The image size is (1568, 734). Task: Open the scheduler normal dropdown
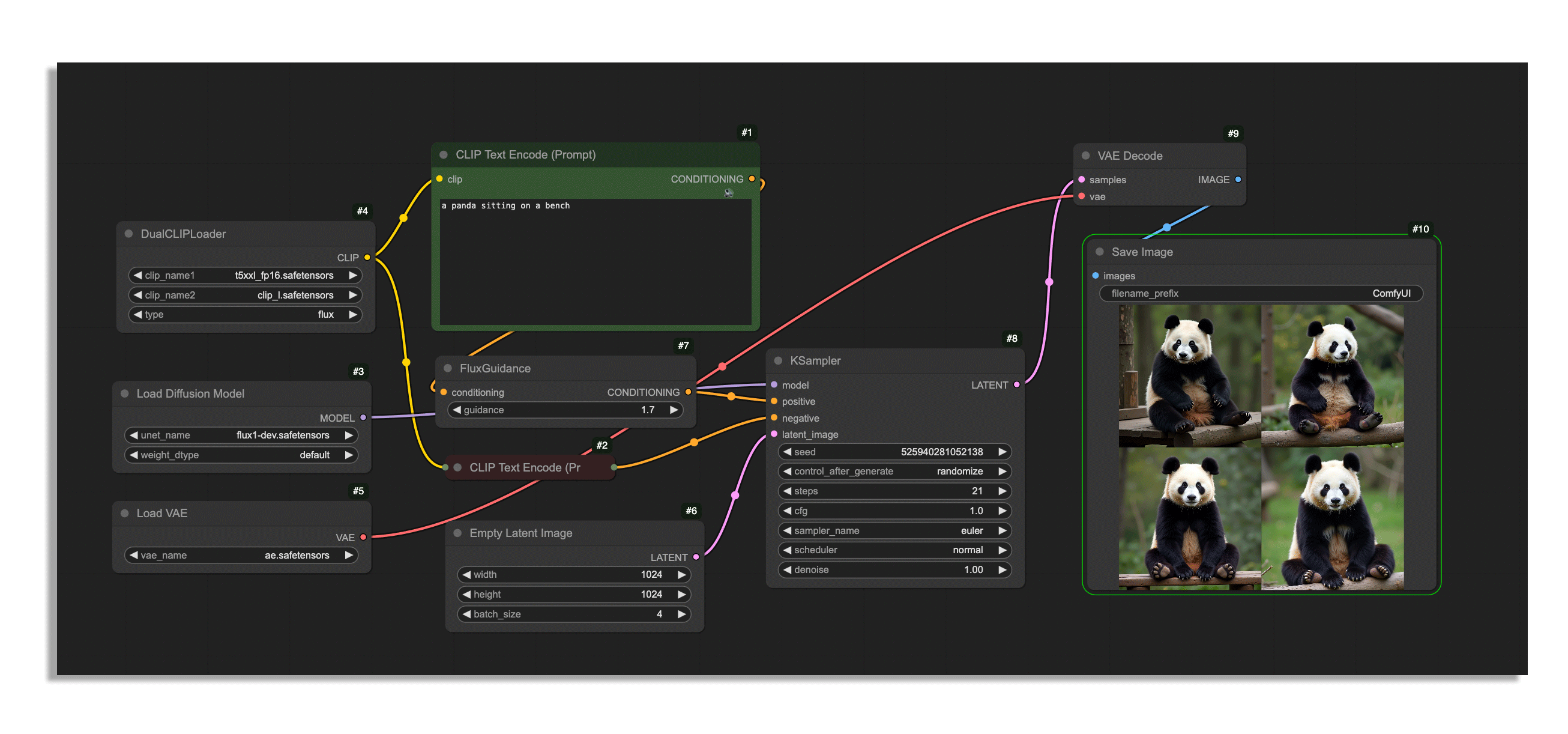coord(894,550)
